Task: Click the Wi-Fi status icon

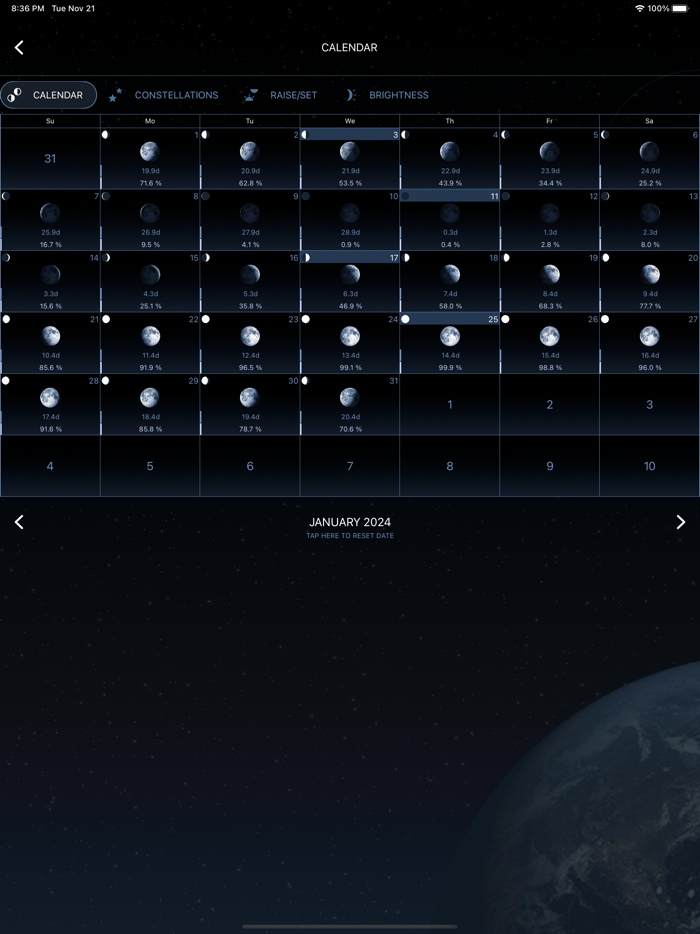Action: click(640, 8)
